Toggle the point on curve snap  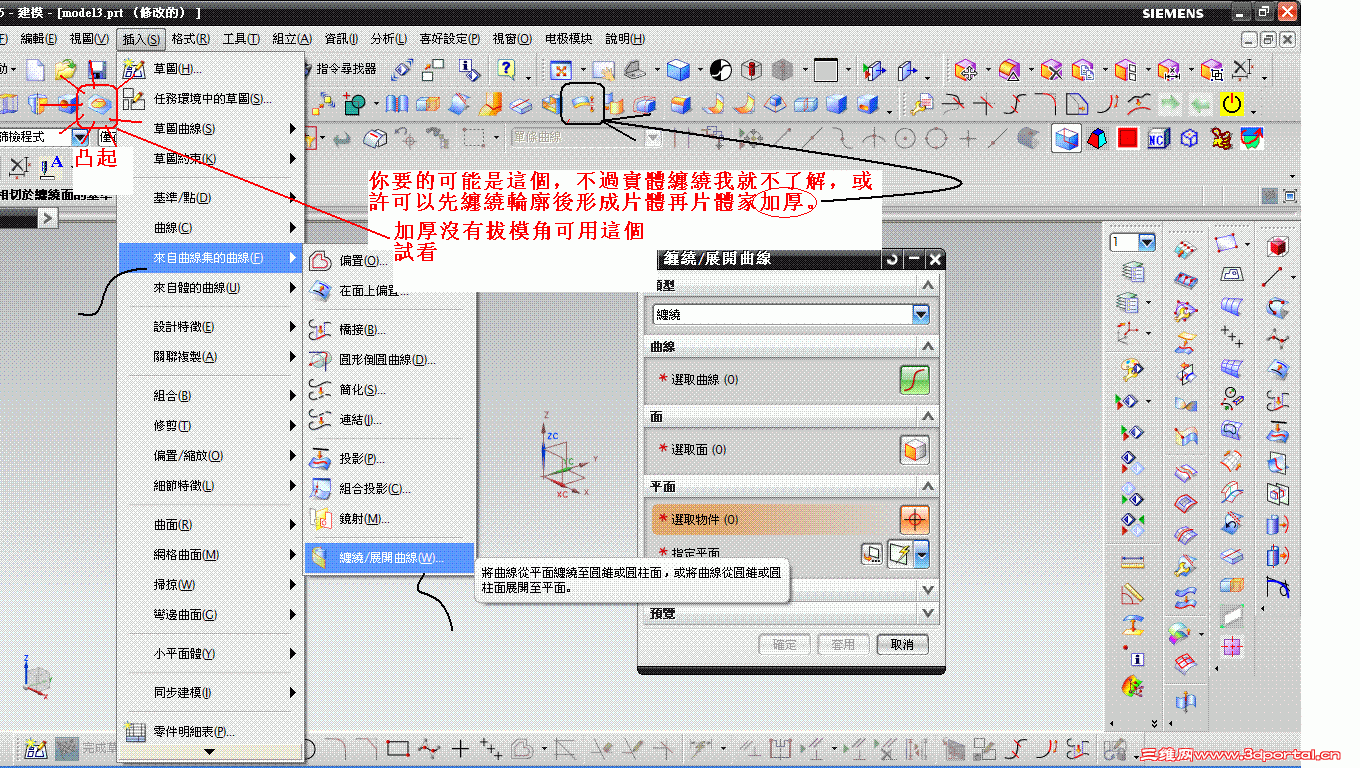tap(998, 138)
